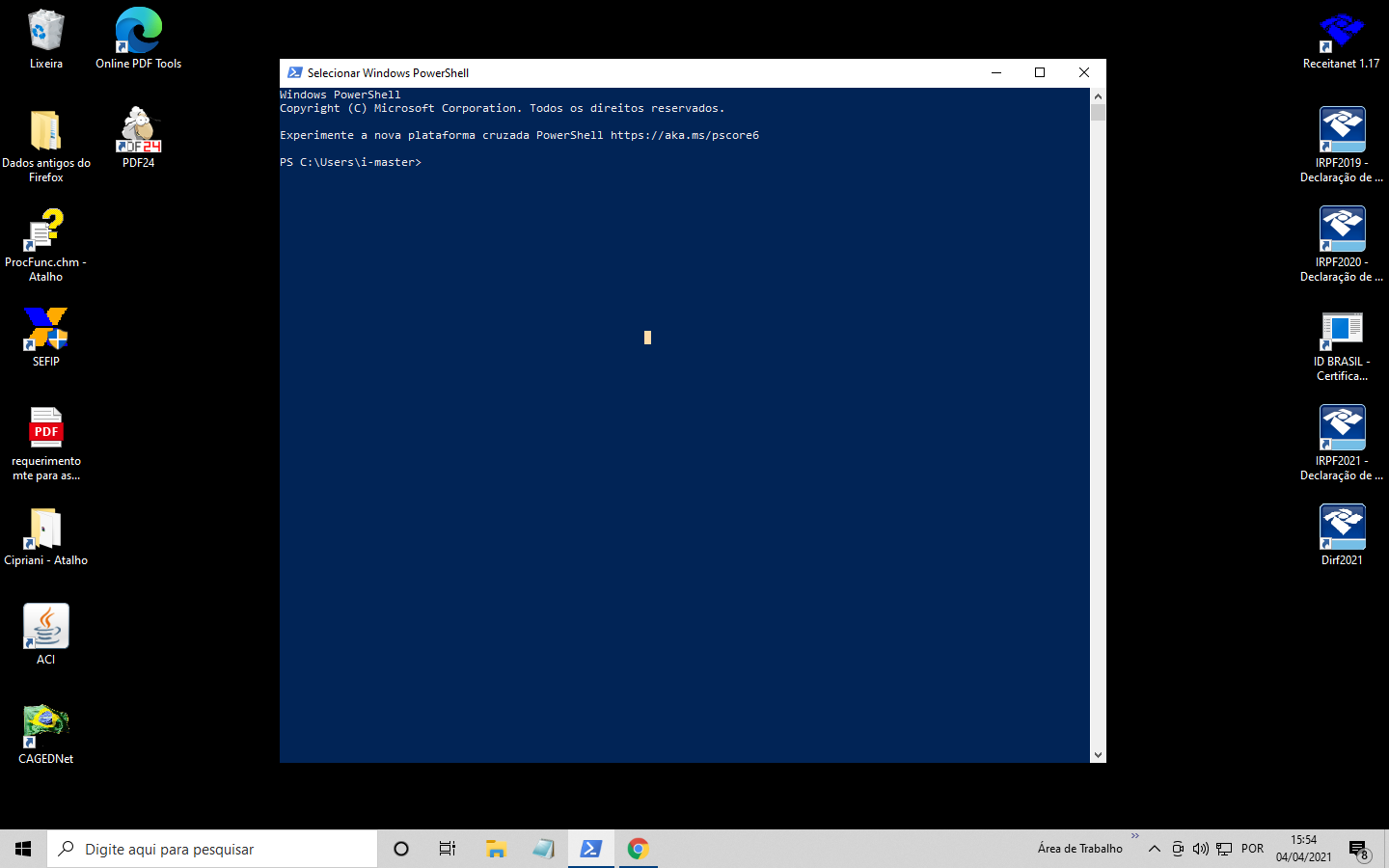Click PowerShell scrollbar up arrow
1389x868 pixels.
[1098, 96]
